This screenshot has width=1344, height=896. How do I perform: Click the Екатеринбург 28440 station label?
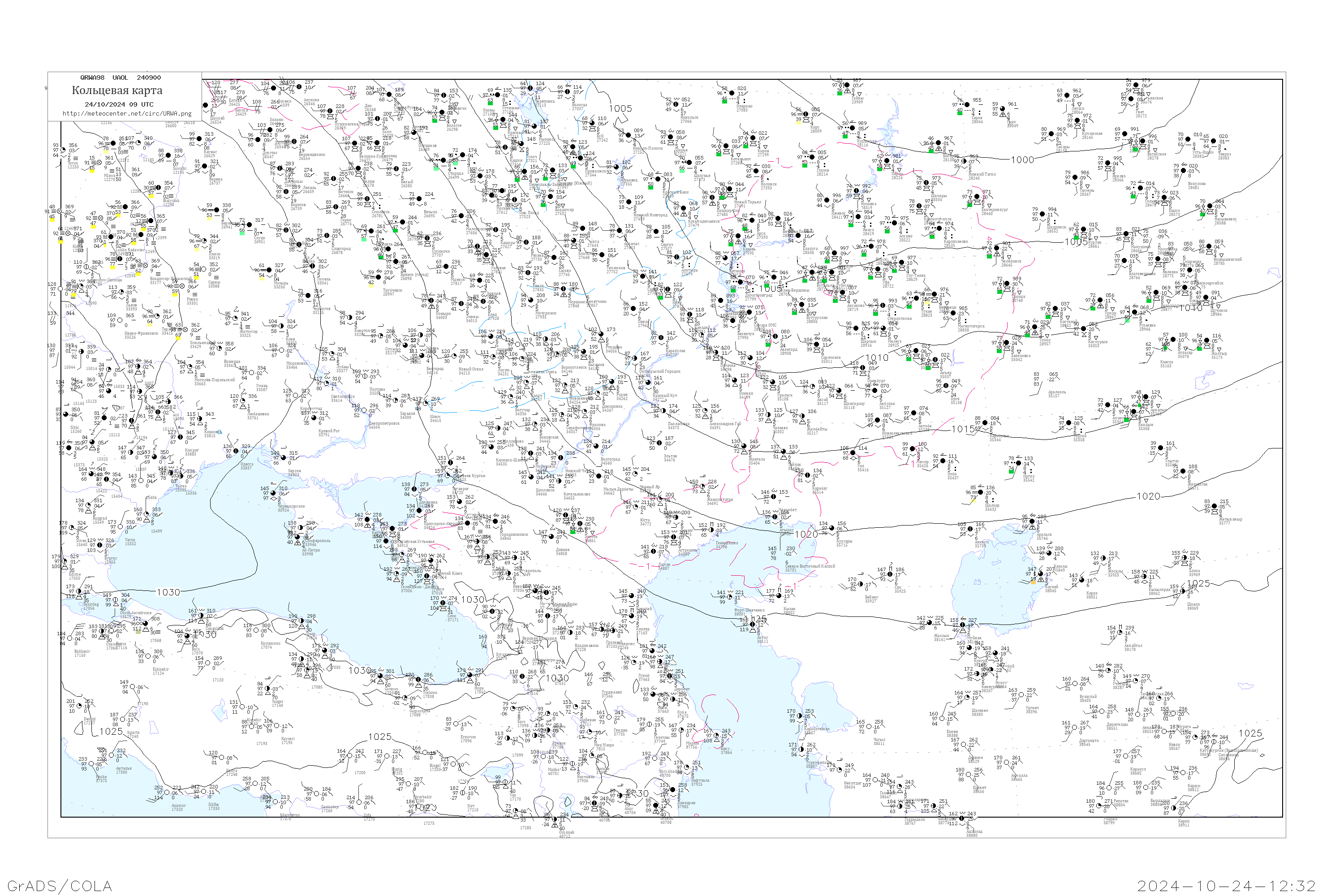click(995, 211)
